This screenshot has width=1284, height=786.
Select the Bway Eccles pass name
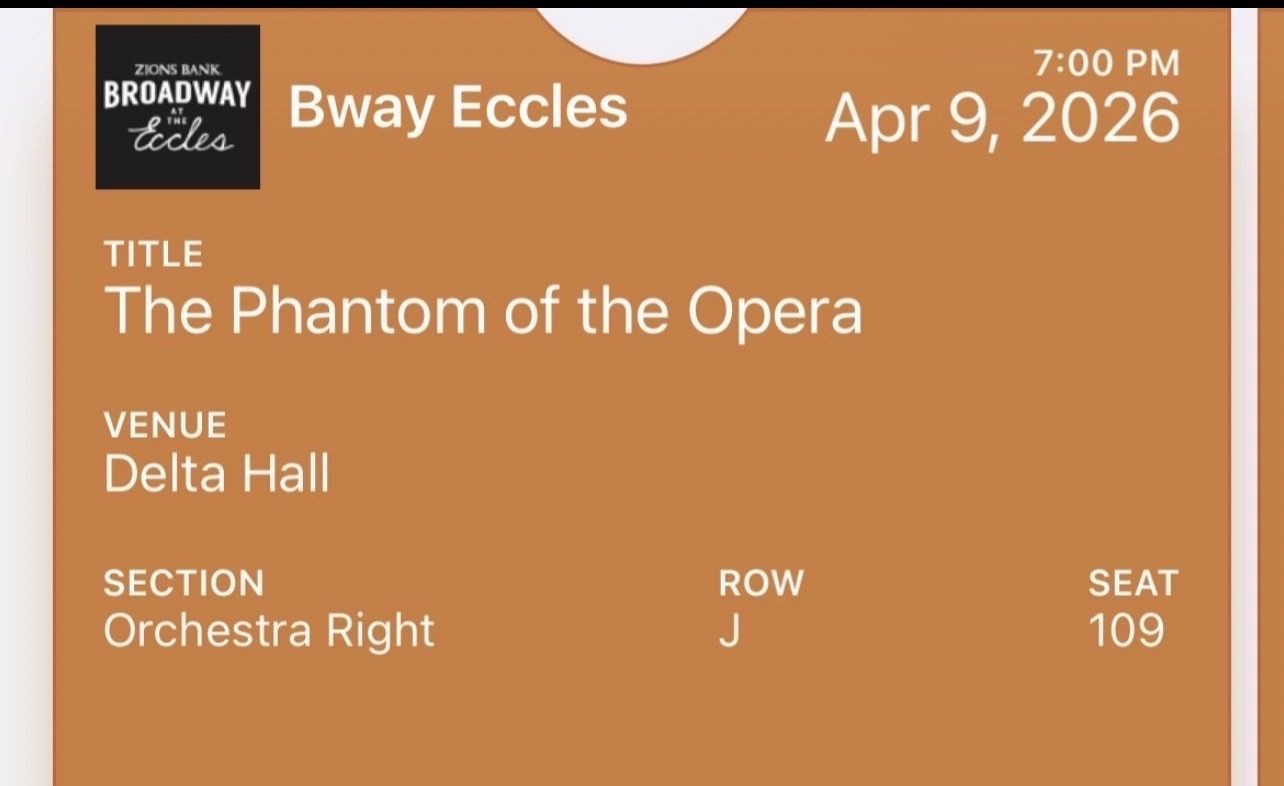(x=458, y=107)
